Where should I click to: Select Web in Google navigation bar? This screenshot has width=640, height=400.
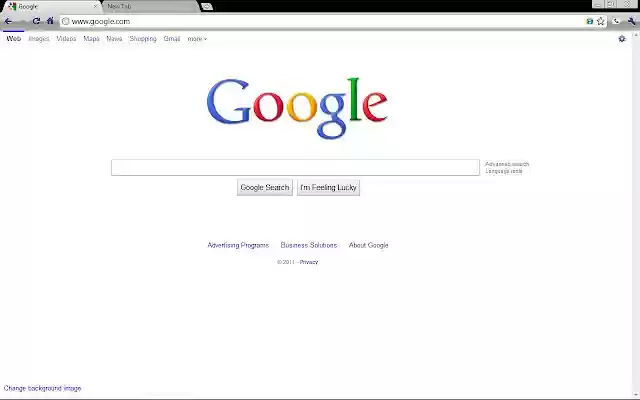13,39
